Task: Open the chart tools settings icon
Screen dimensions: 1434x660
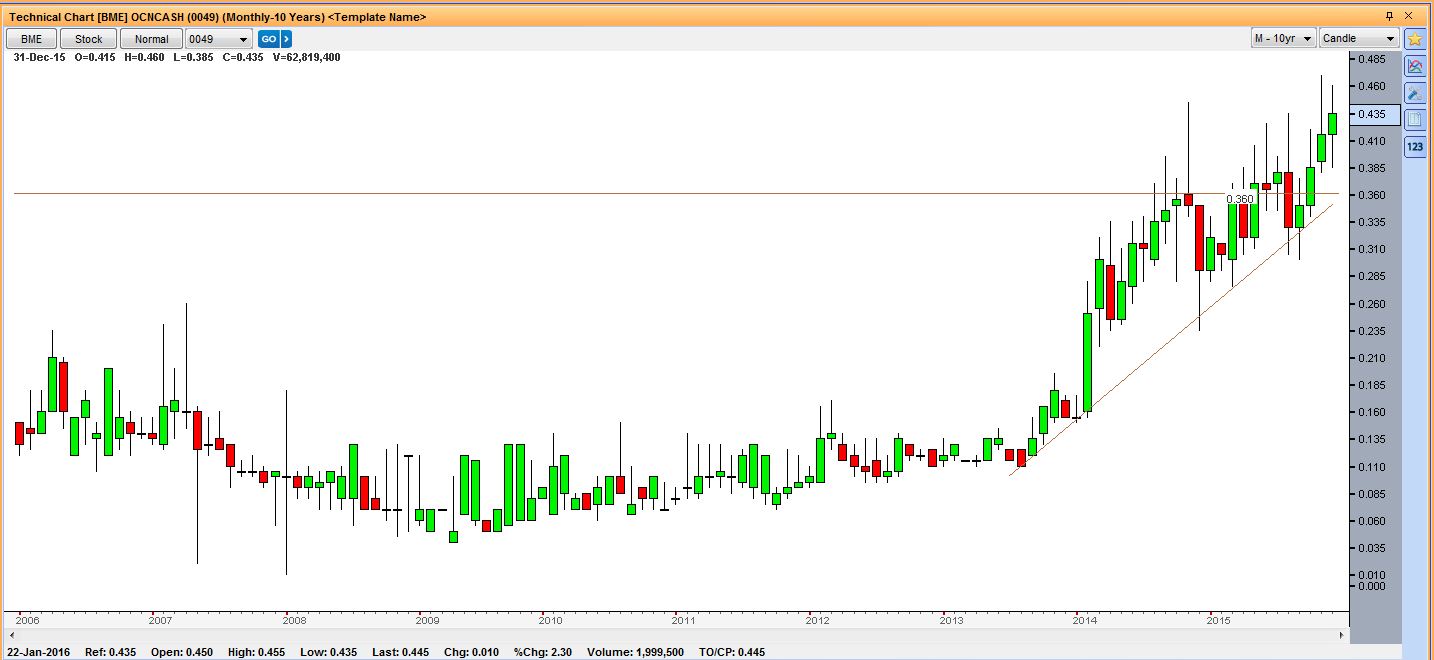Action: [x=1414, y=93]
